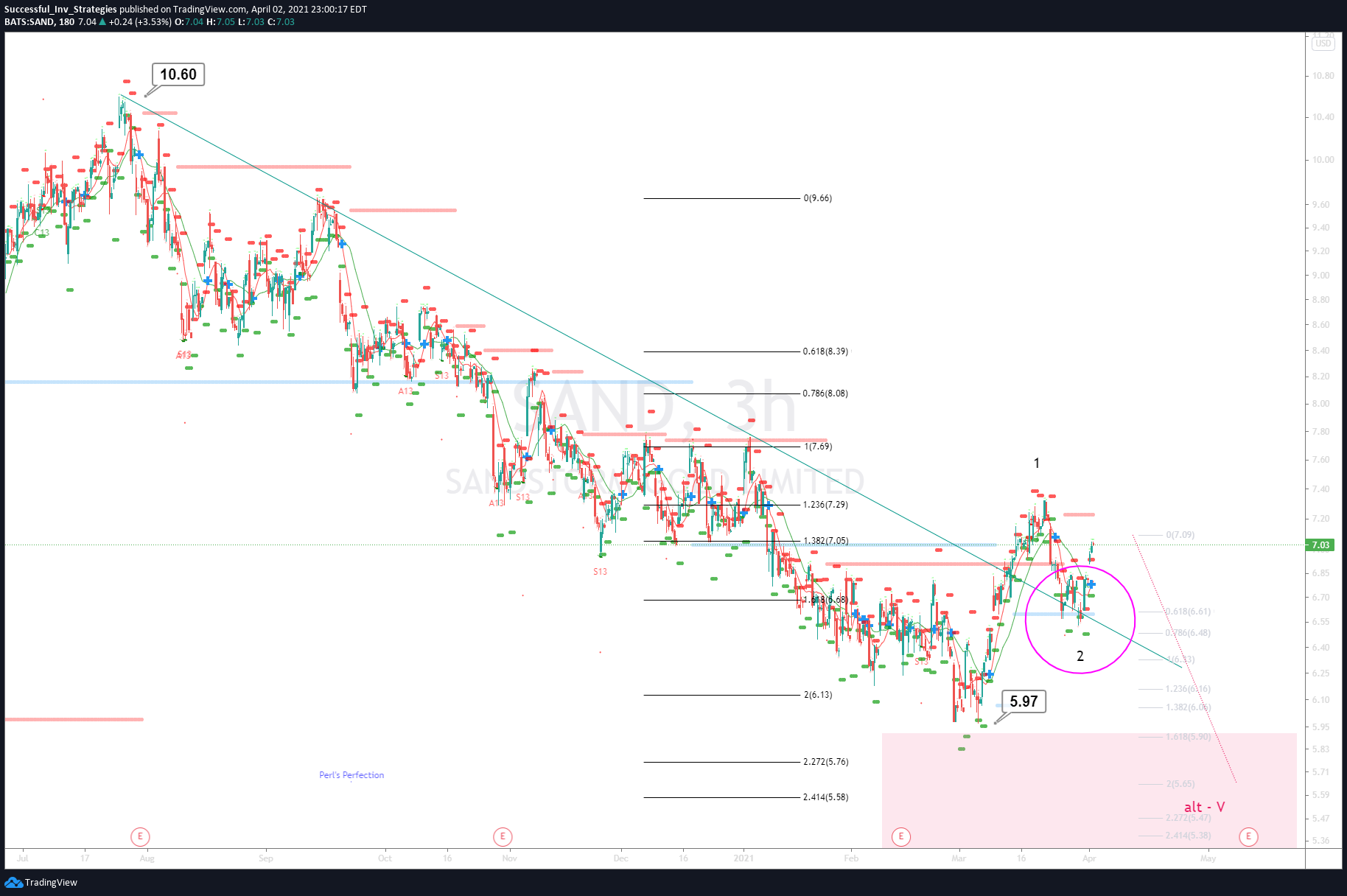The image size is (1347, 896).
Task: Click the 8.00 price axis label
Action: 1321,404
